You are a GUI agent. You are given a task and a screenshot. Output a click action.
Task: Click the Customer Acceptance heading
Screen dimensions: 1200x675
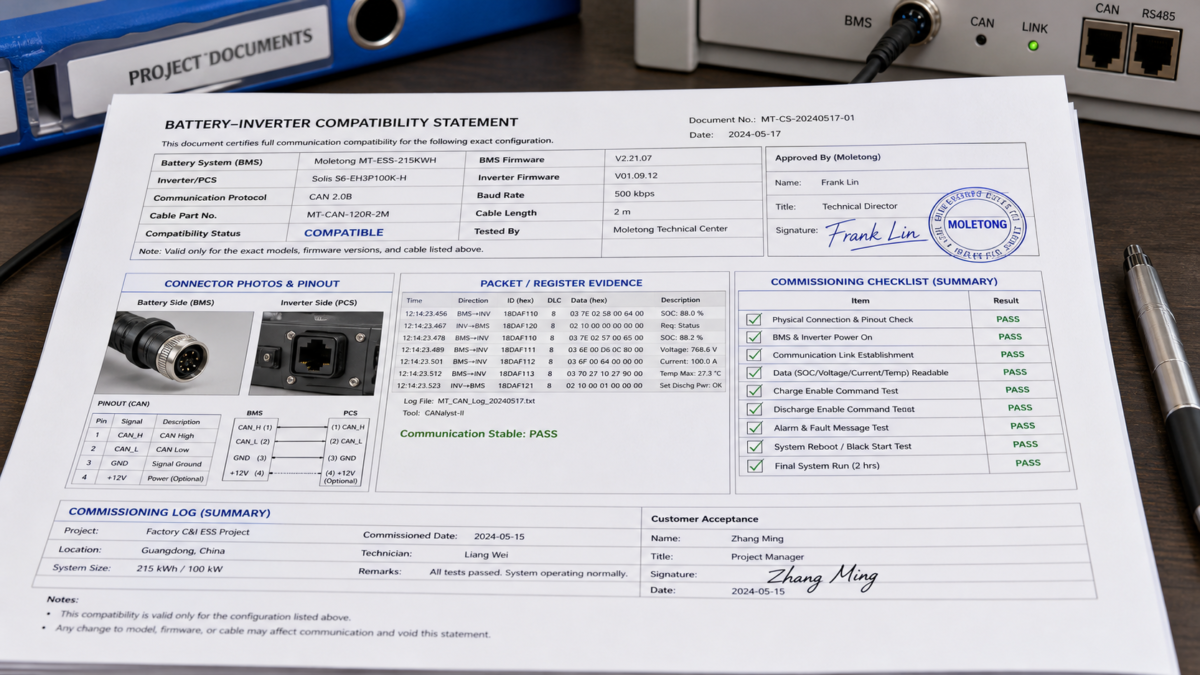(x=704, y=519)
